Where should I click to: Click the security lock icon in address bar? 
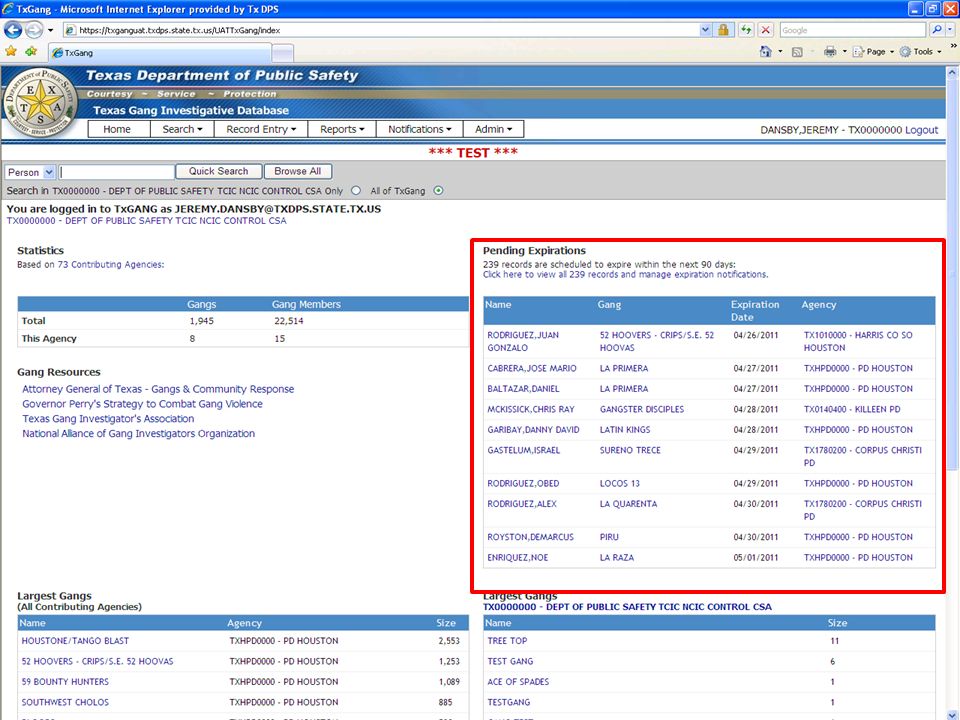723,30
